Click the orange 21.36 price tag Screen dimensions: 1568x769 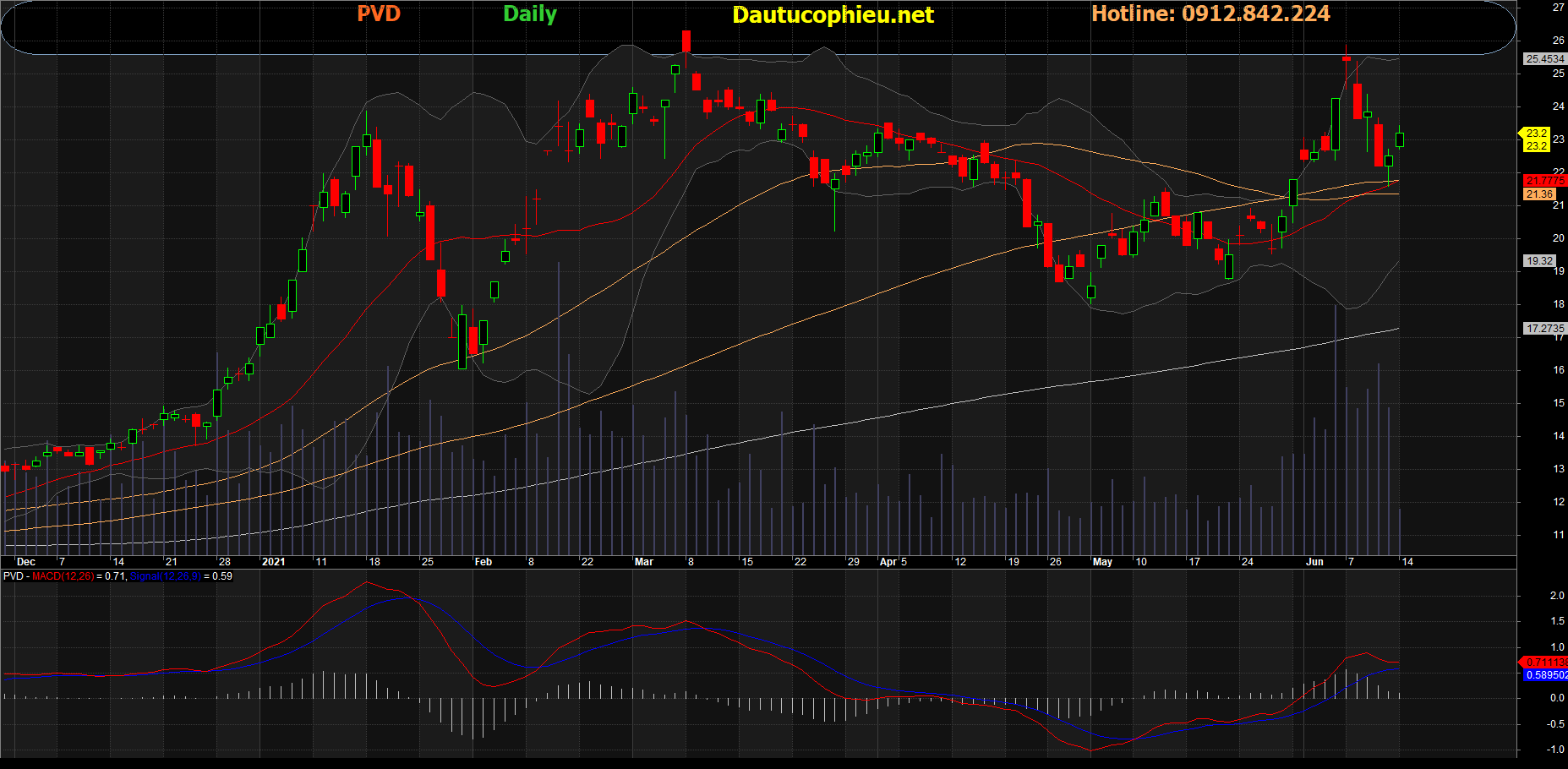click(x=1539, y=194)
